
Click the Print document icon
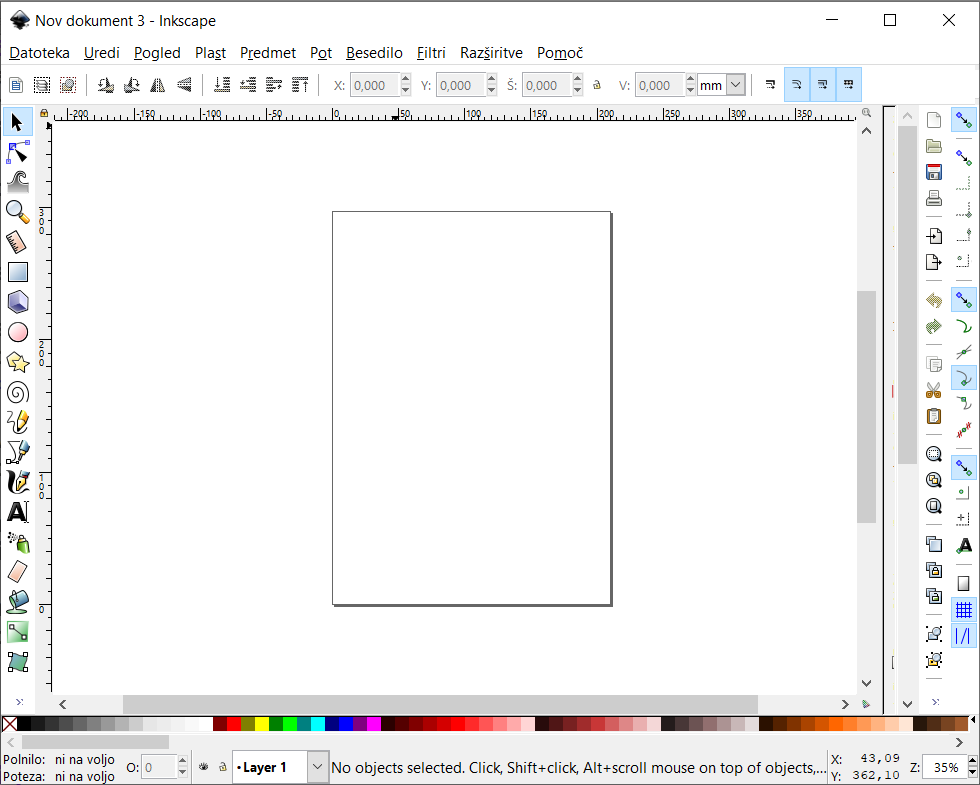(934, 198)
